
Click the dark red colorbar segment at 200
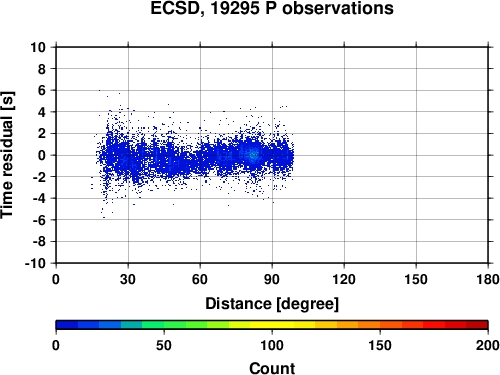tap(477, 325)
